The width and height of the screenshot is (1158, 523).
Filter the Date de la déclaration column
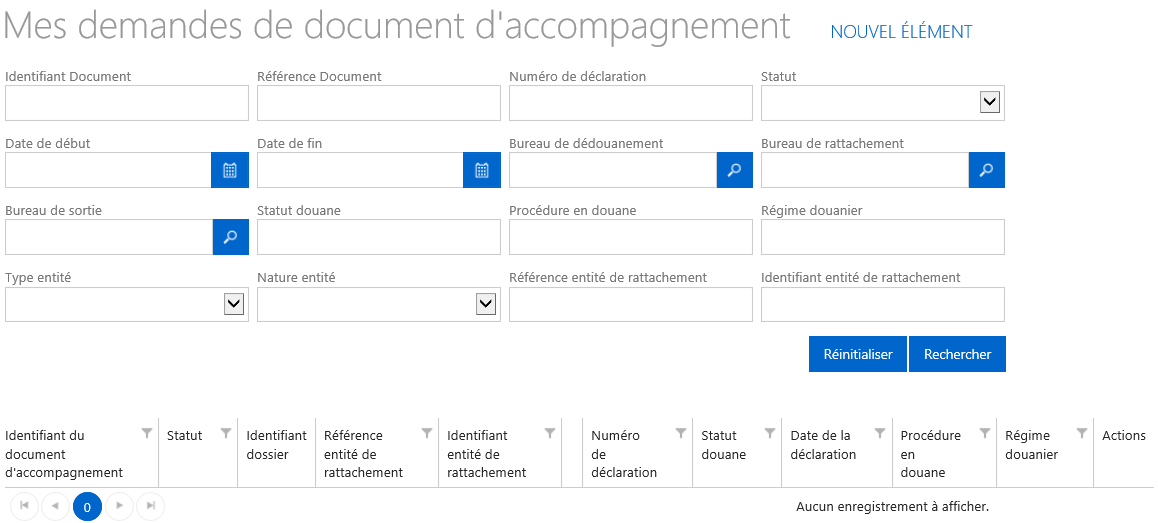(x=880, y=433)
